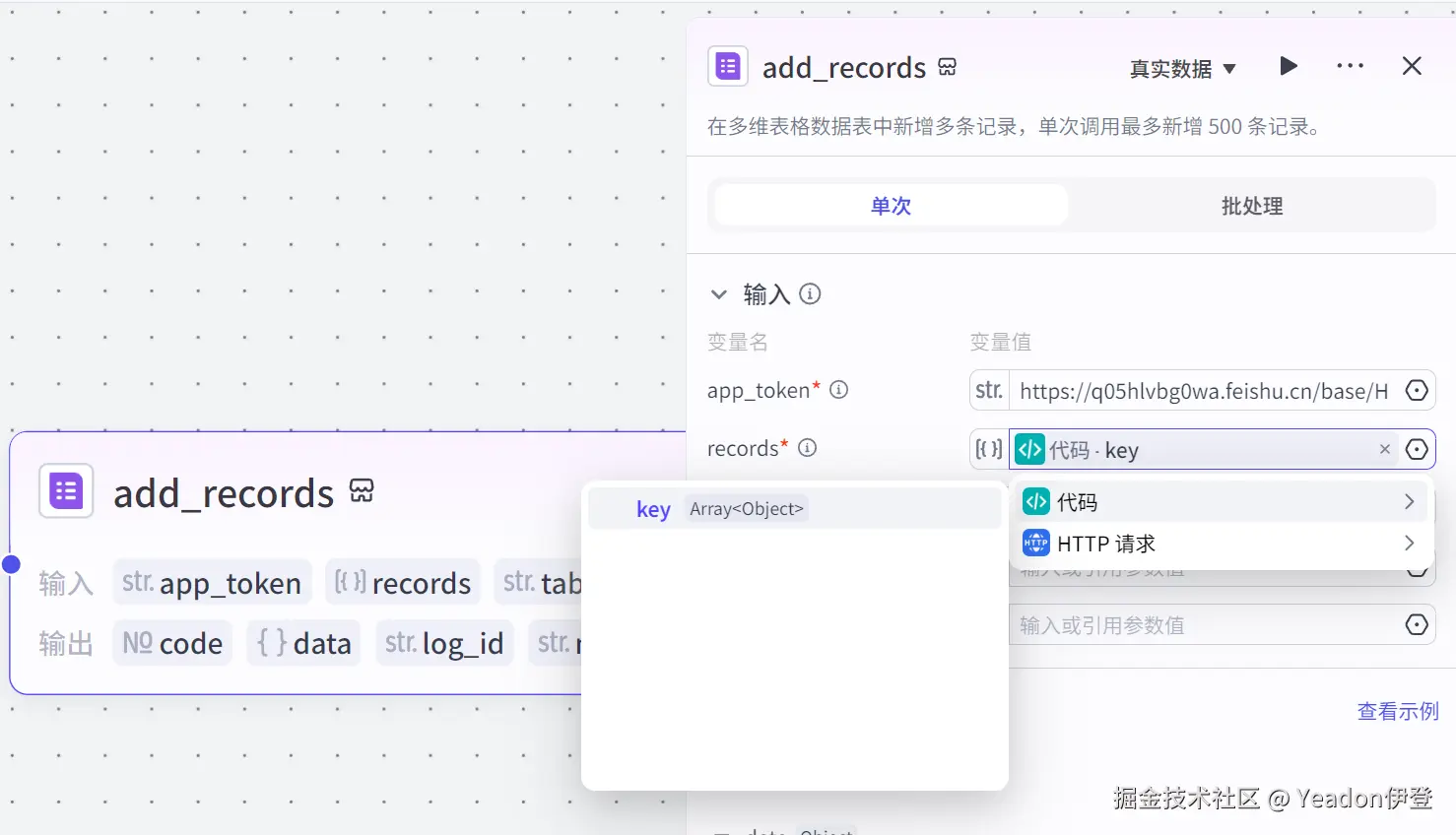Screen dimensions: 1456x835
Task: Click the 代码 · key records field
Action: tap(1204, 449)
